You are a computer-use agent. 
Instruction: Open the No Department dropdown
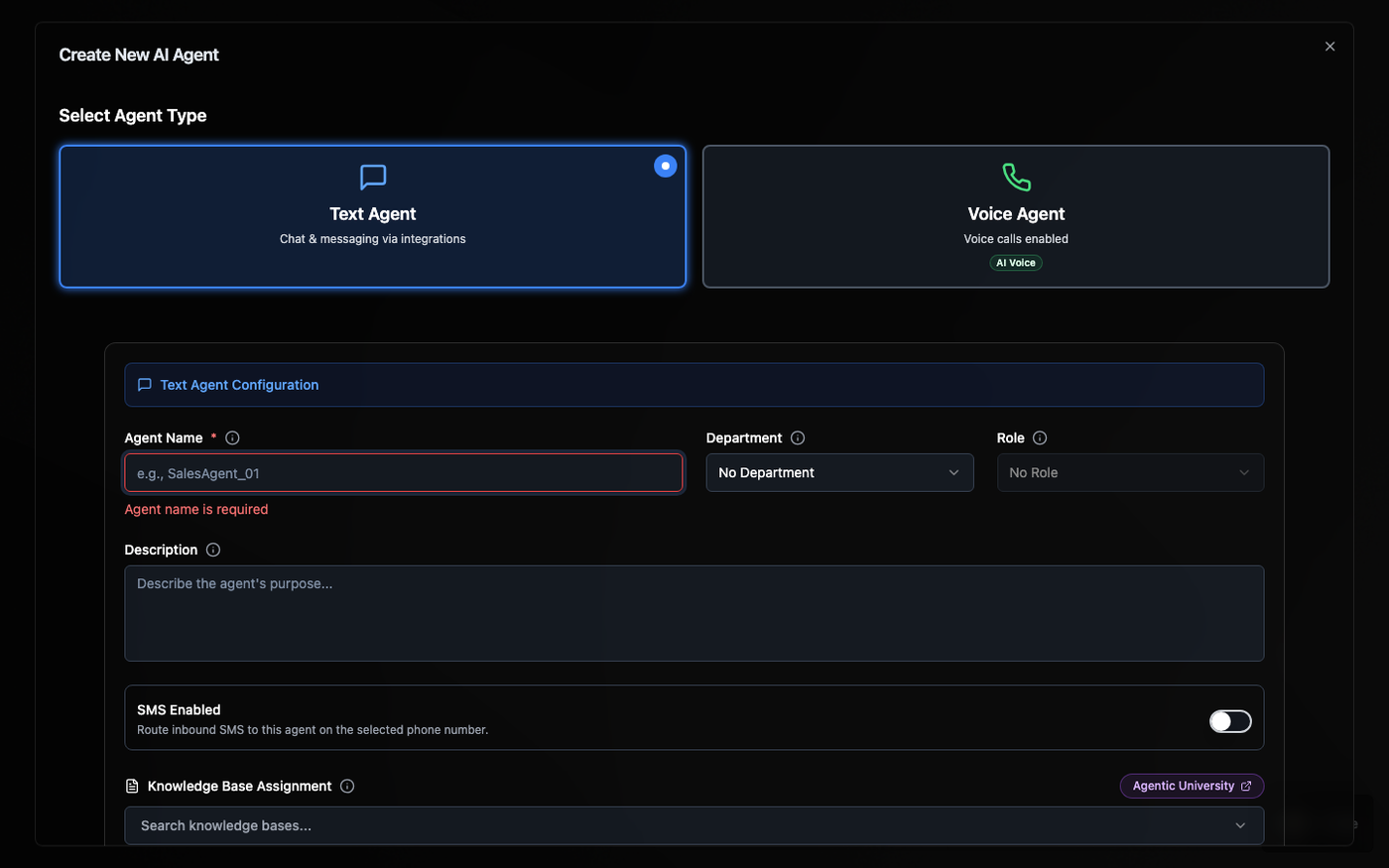[839, 472]
